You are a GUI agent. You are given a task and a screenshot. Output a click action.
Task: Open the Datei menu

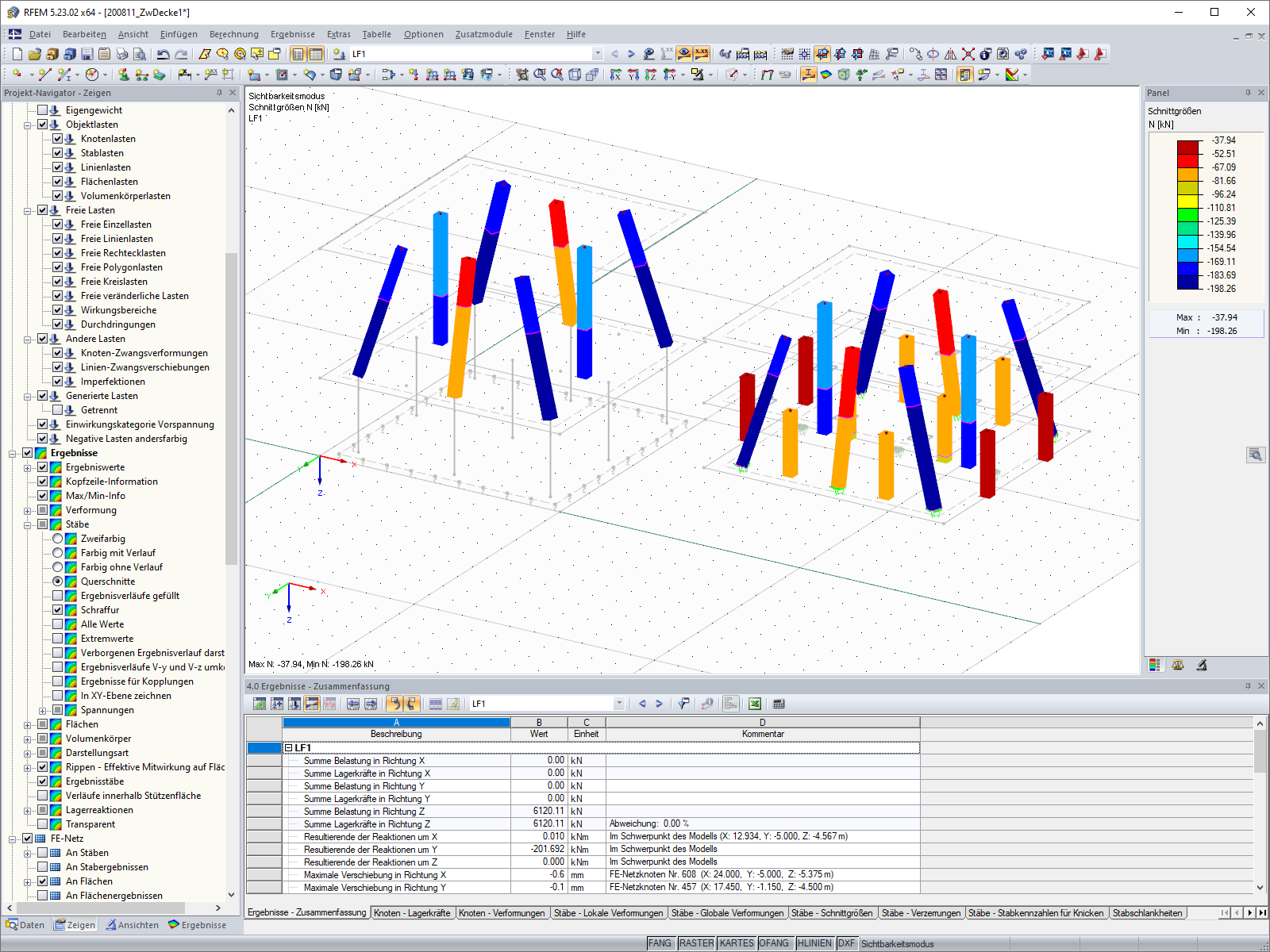coord(40,34)
